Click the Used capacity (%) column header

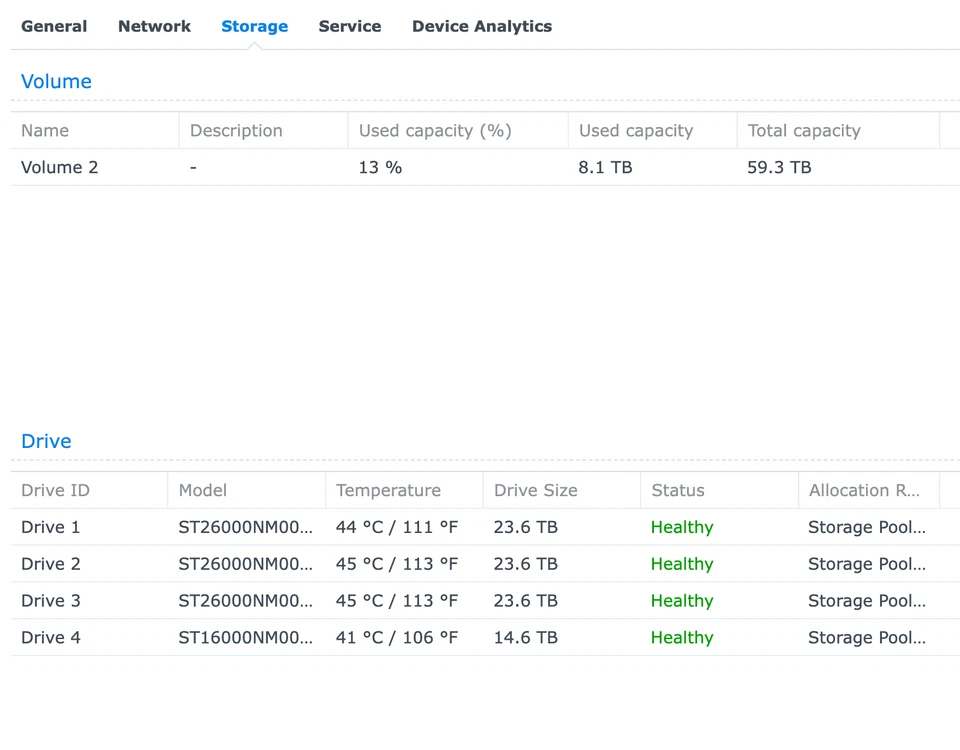[435, 130]
